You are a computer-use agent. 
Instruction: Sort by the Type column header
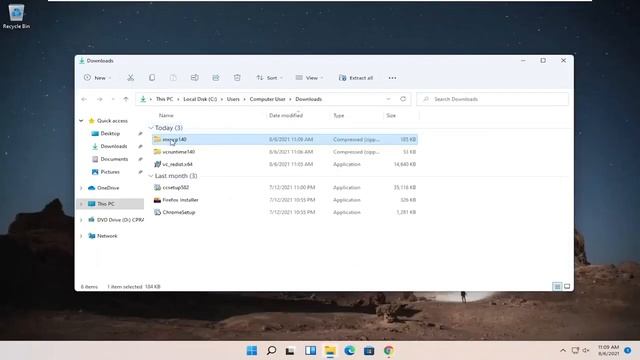[339, 116]
